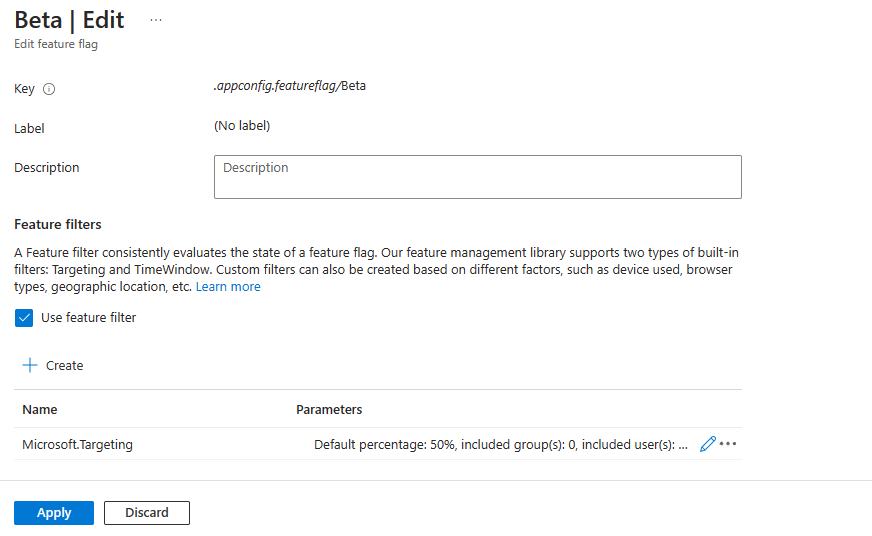Open the Learn more link

(228, 287)
